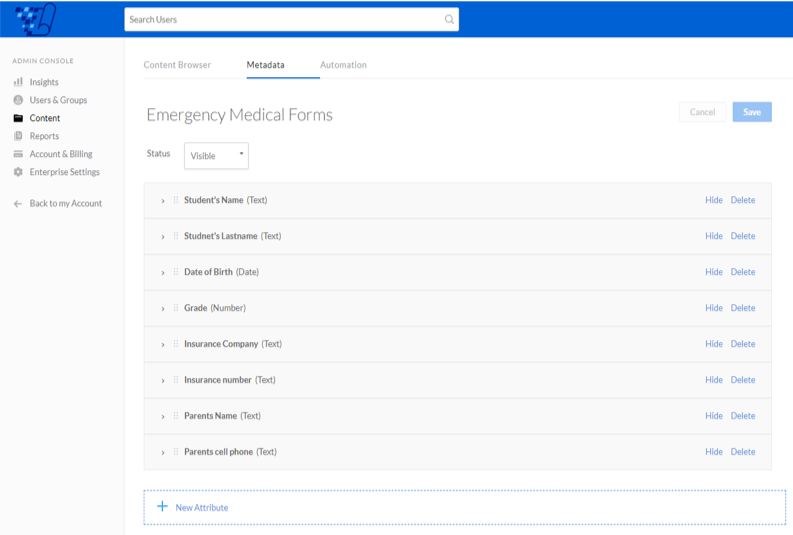Click the app logo in header
The width and height of the screenshot is (793, 535).
point(35,19)
